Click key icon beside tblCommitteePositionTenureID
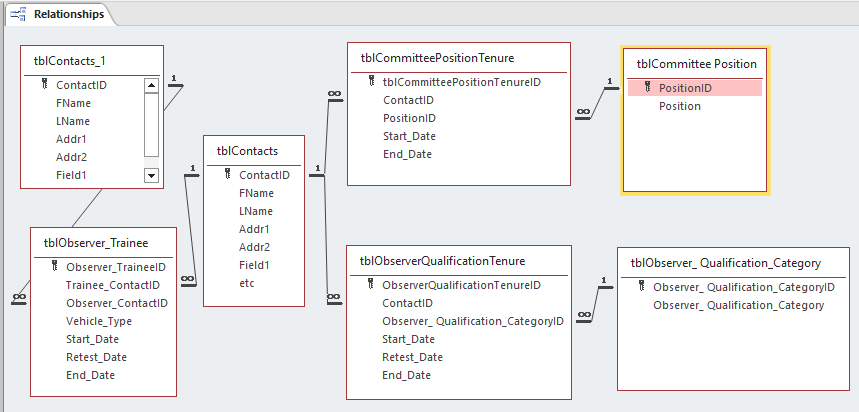The image size is (859, 412). tap(371, 82)
